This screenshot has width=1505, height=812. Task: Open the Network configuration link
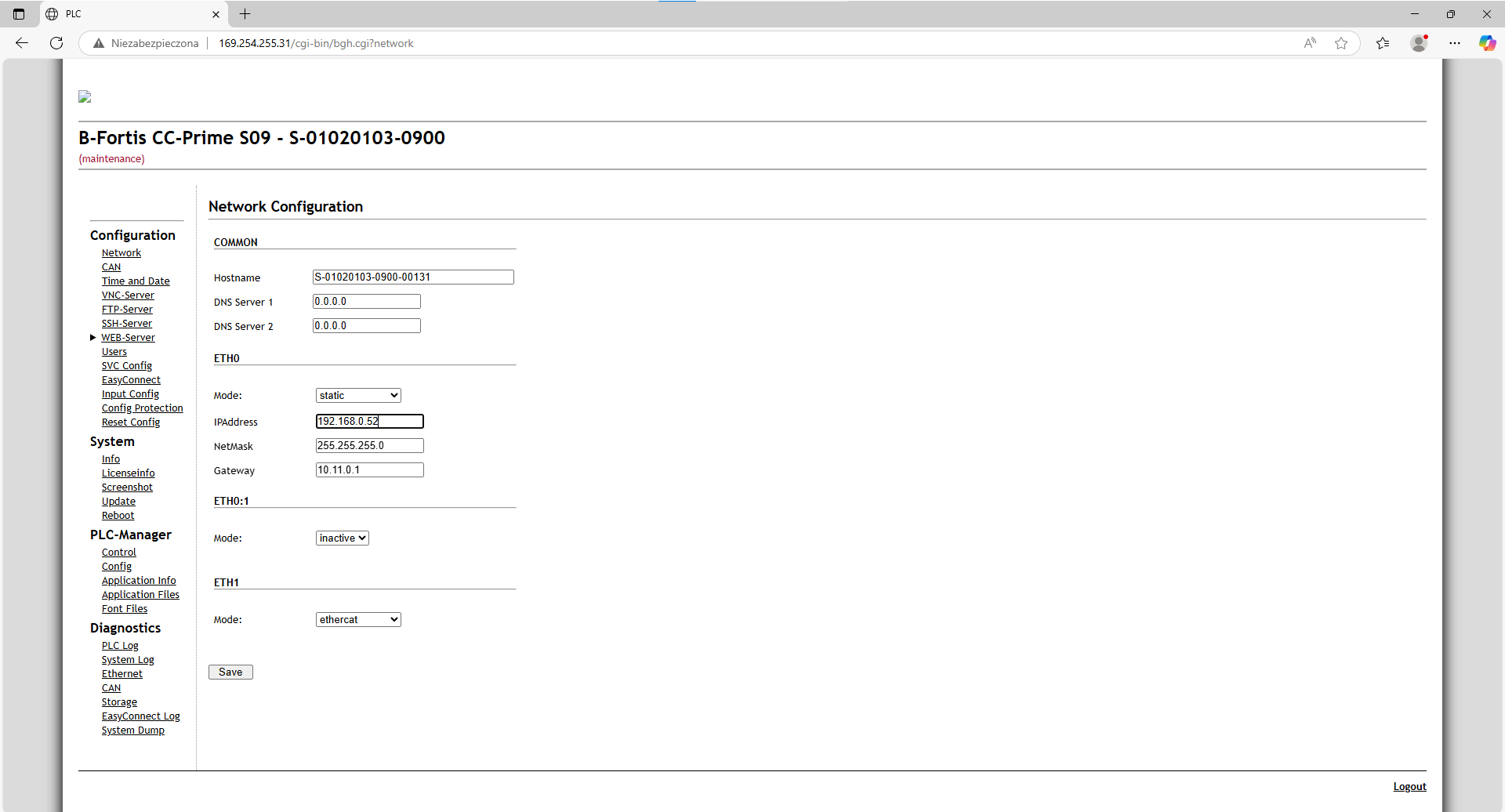click(121, 253)
